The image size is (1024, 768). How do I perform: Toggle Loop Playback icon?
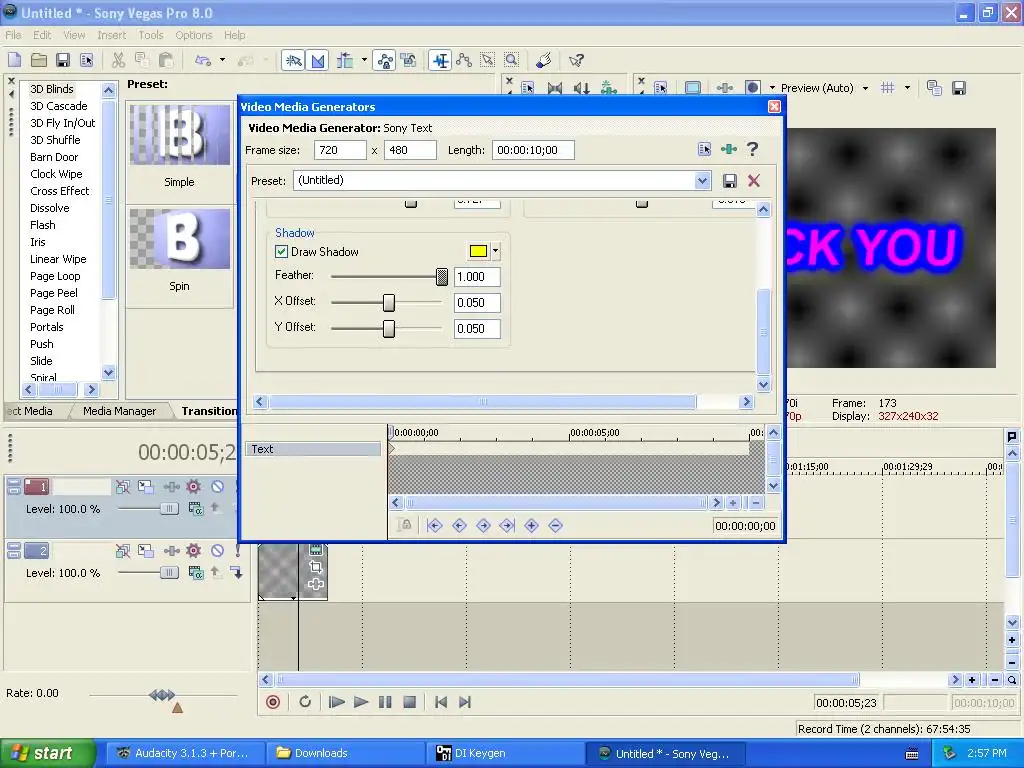305,702
